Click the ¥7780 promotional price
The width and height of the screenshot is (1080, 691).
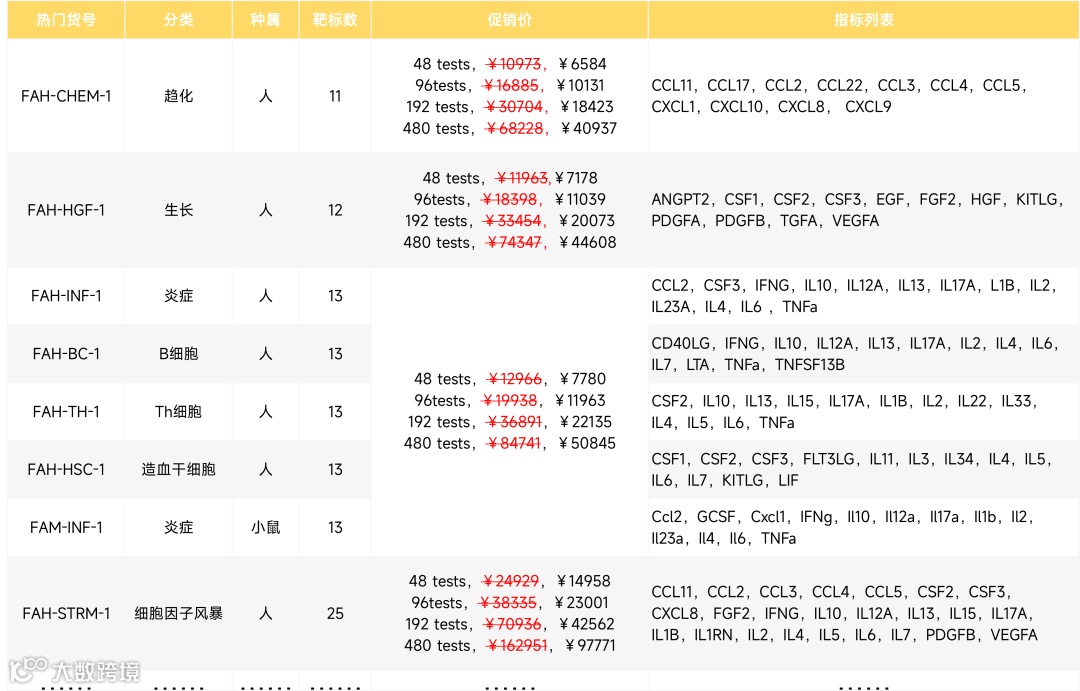583,379
